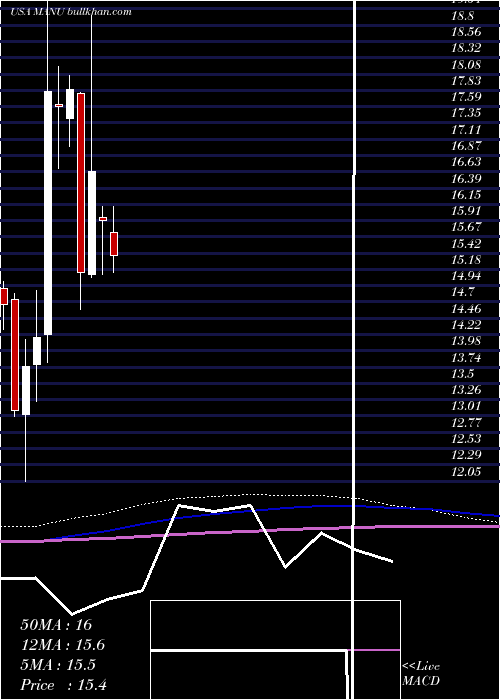Image resolution: width=500 pixels, height=700 pixels.
Task: Click the '5MA : 15.5' indicator readout
Action: [58, 665]
